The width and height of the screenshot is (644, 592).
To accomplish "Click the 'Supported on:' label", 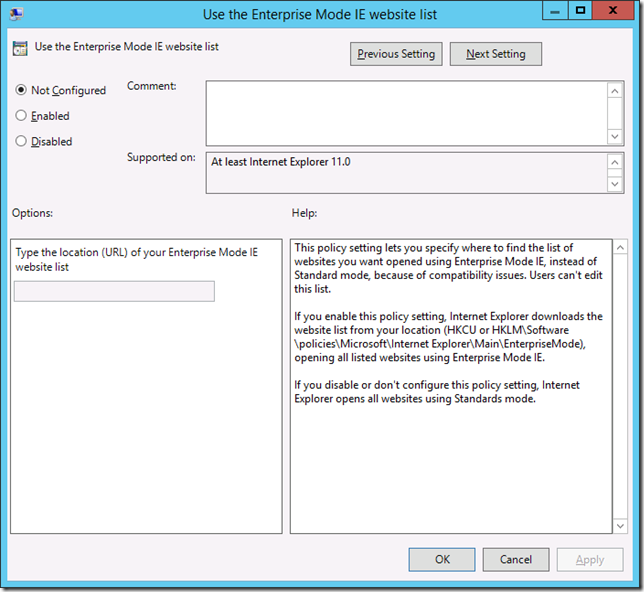I will (161, 157).
